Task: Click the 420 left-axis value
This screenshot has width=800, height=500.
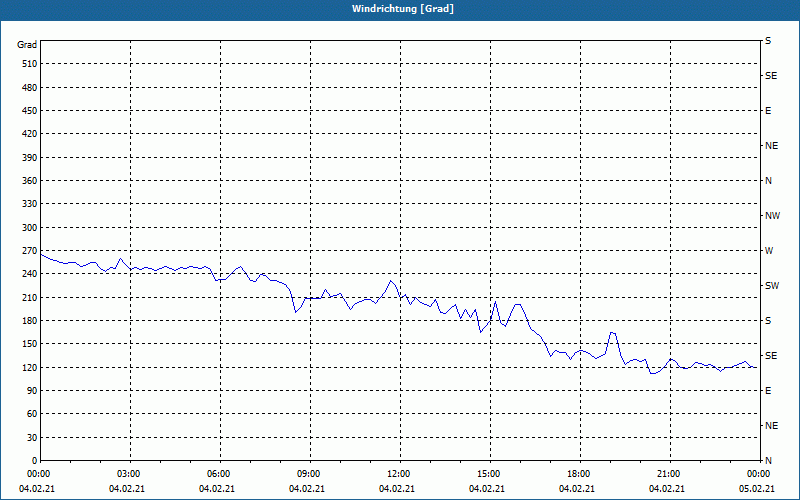Action: tap(30, 134)
